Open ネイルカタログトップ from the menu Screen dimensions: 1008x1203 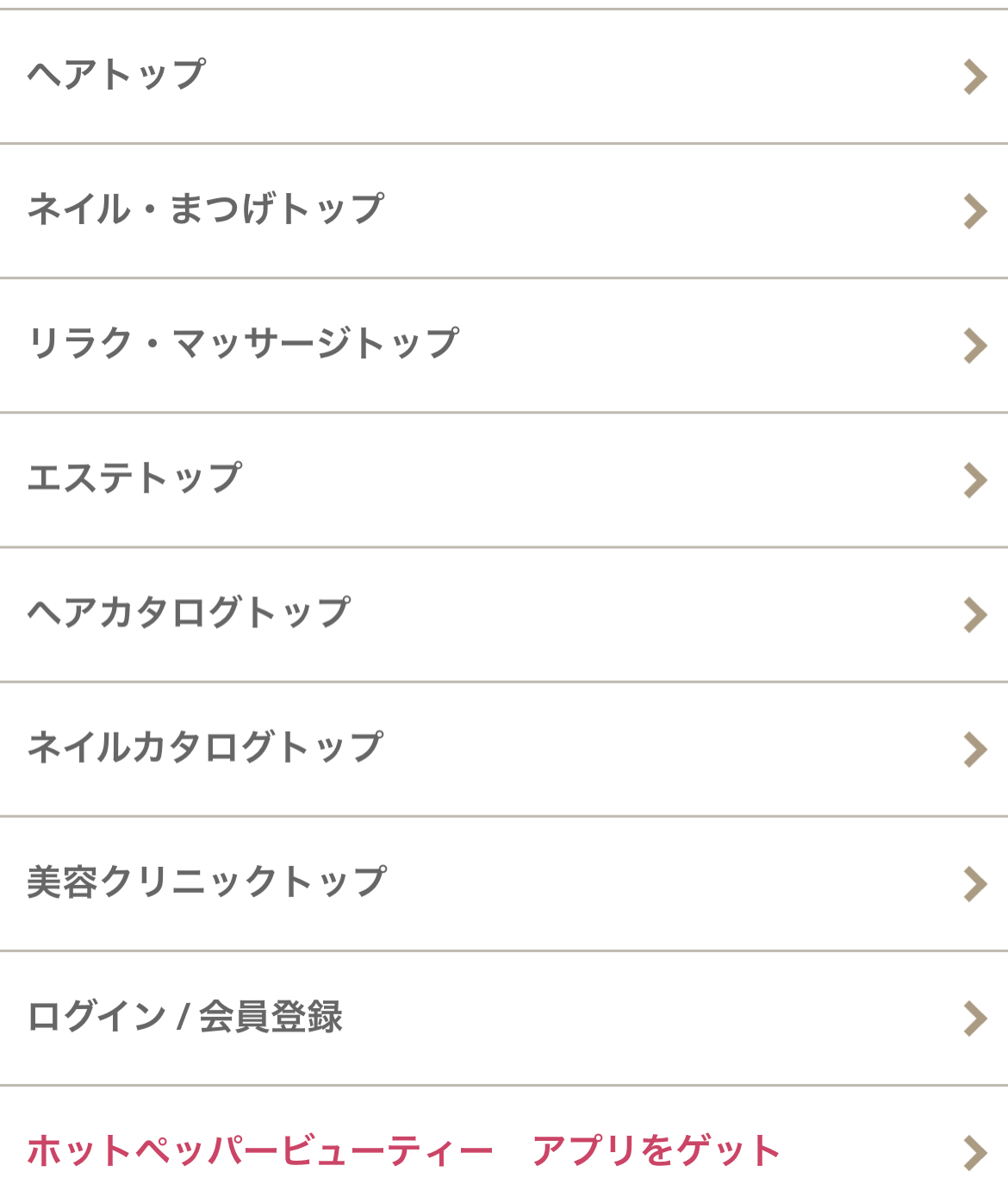[x=206, y=747]
